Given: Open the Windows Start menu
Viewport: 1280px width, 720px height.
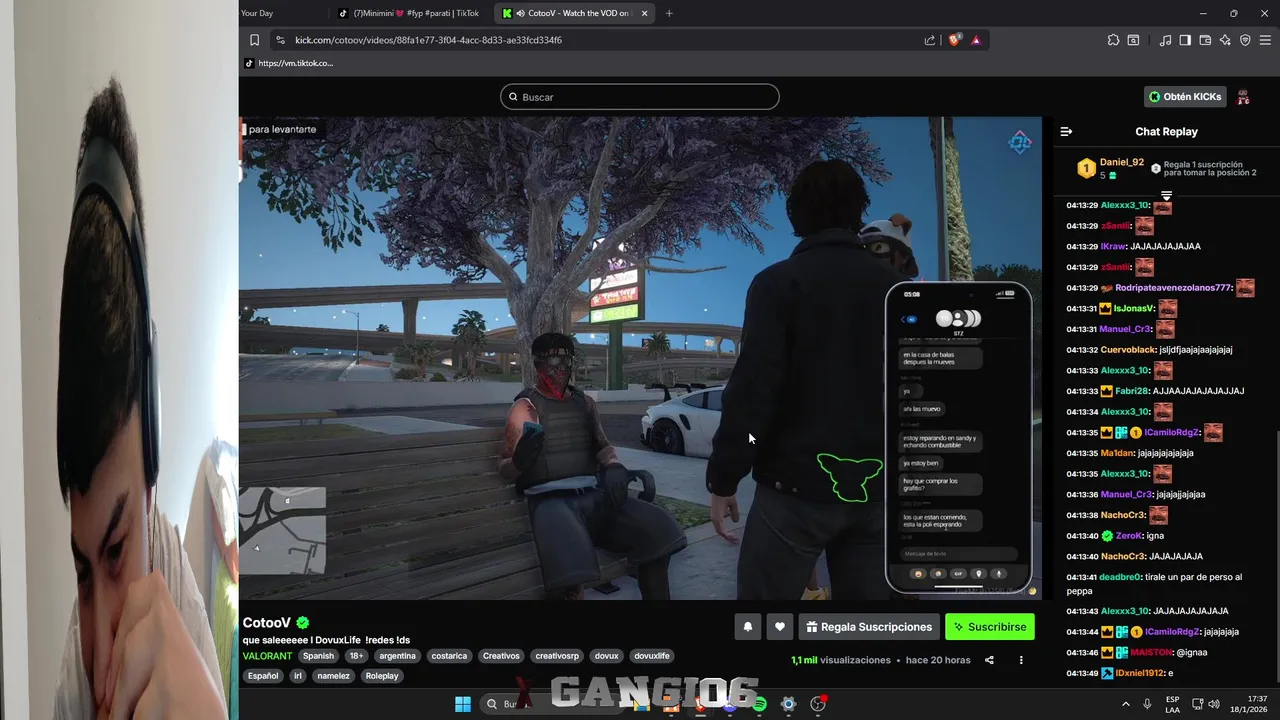Looking at the screenshot, I should [x=463, y=704].
